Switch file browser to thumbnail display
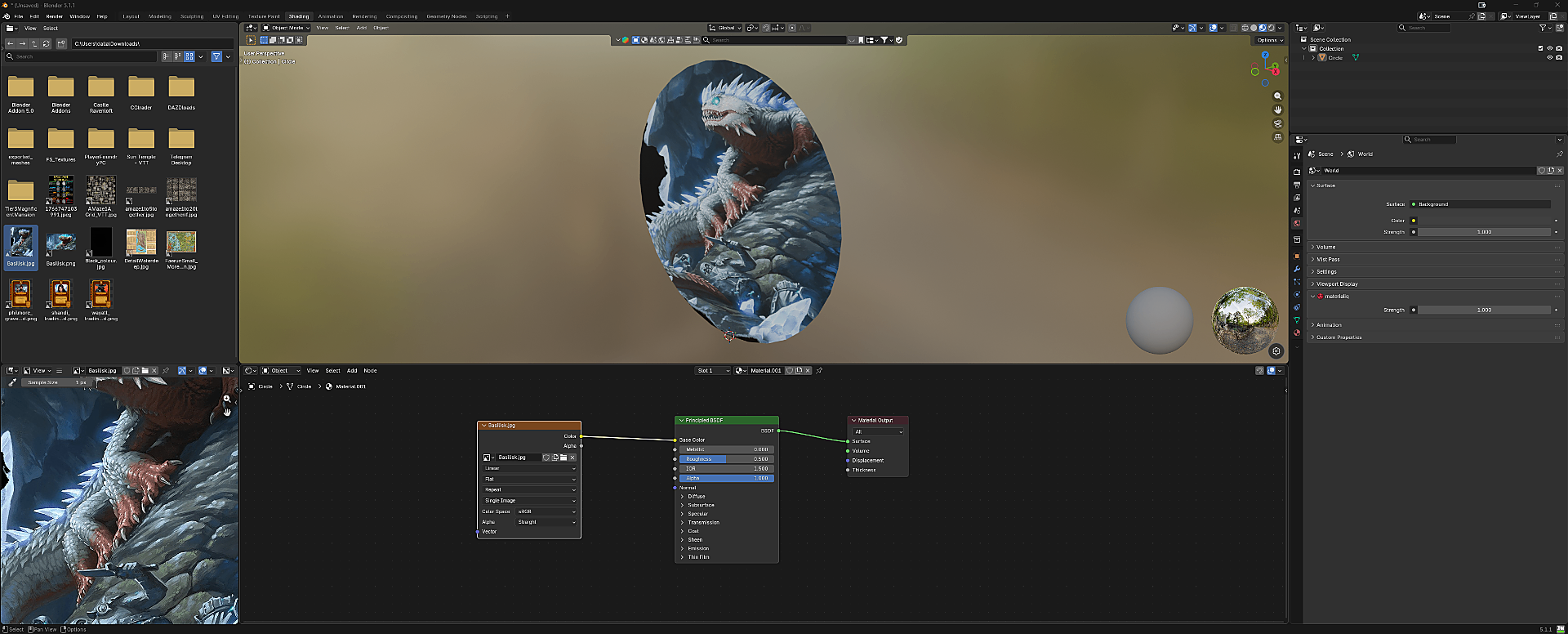This screenshot has width=1568, height=634. tap(189, 56)
